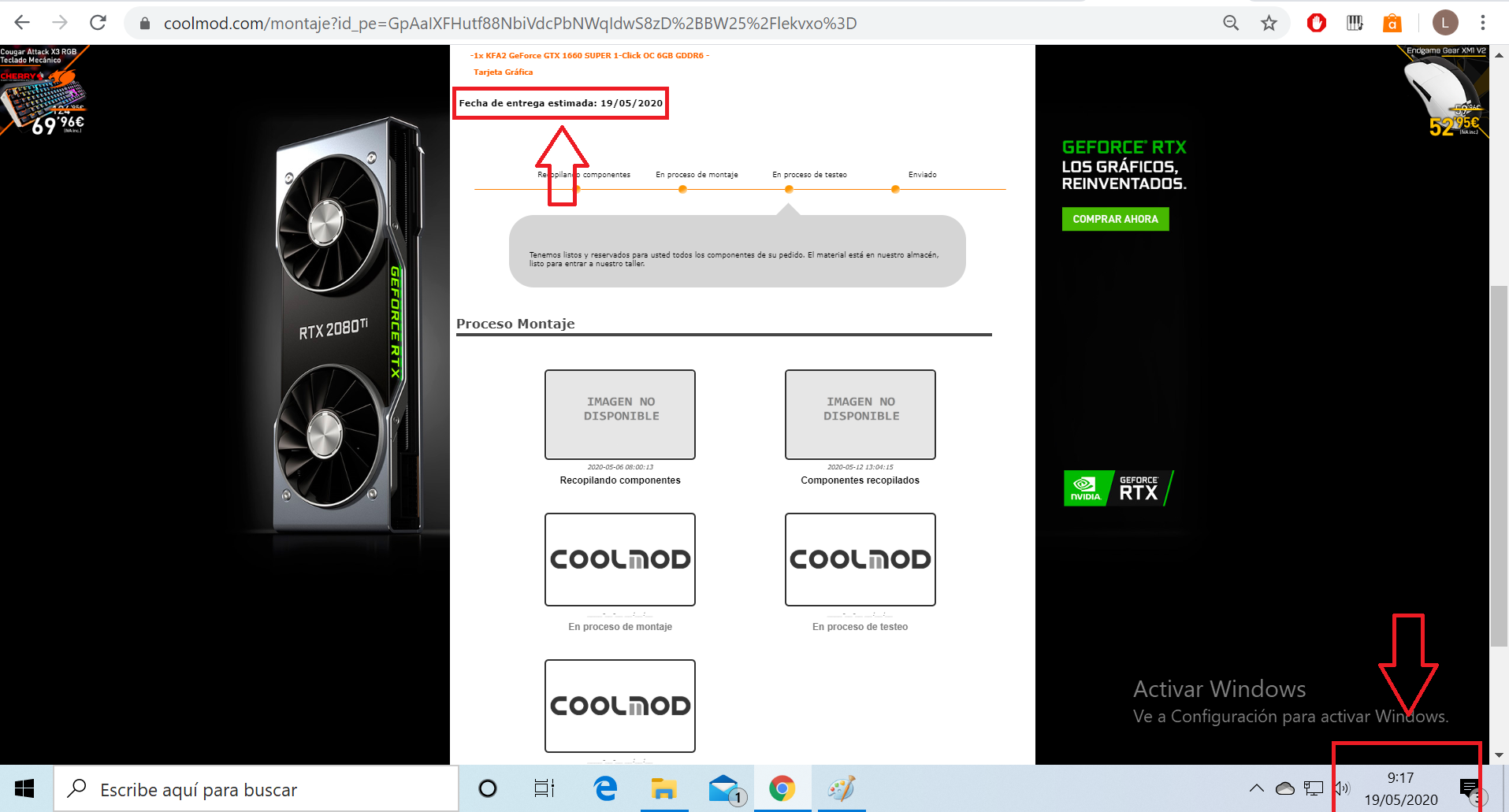Open the barcode-style extension icon
Screen dimensions: 1509x812
pyautogui.click(x=1355, y=23)
